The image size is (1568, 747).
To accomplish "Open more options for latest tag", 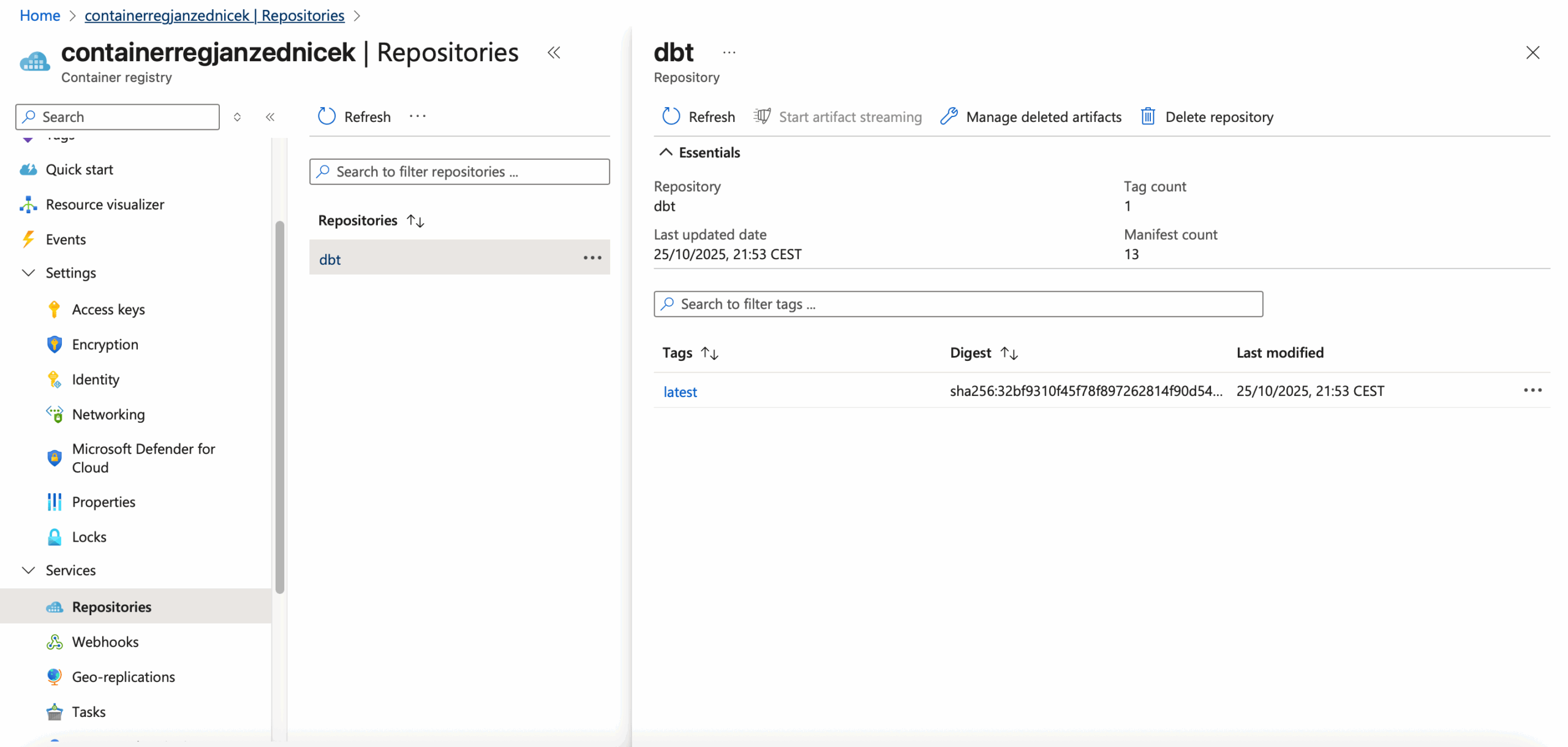I will click(x=1532, y=390).
